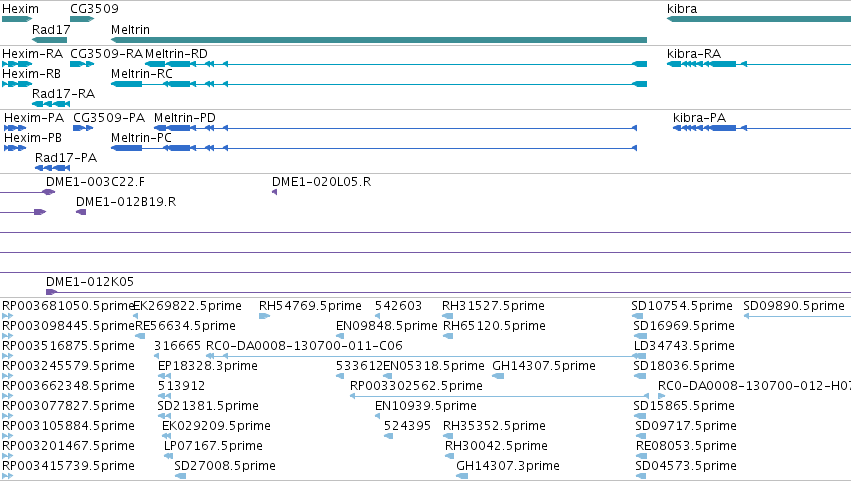Select the RP003662348.5prime EST label
851x481 pixels.
pos(68,386)
